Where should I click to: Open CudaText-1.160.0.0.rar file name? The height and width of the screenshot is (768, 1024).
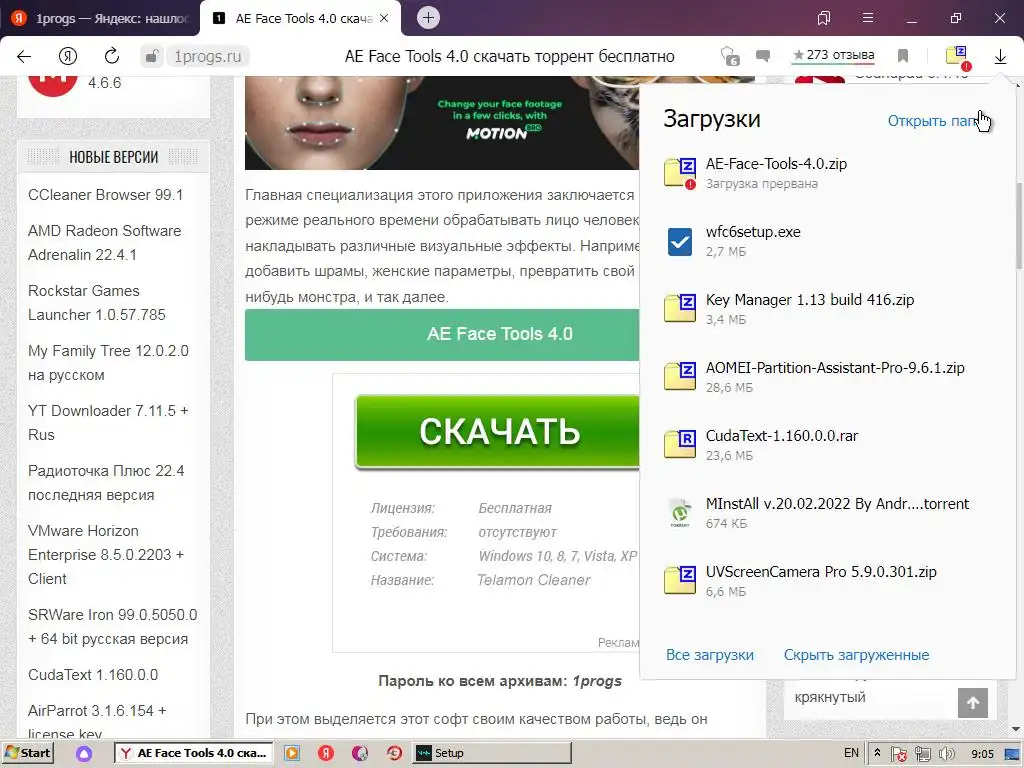(x=782, y=436)
